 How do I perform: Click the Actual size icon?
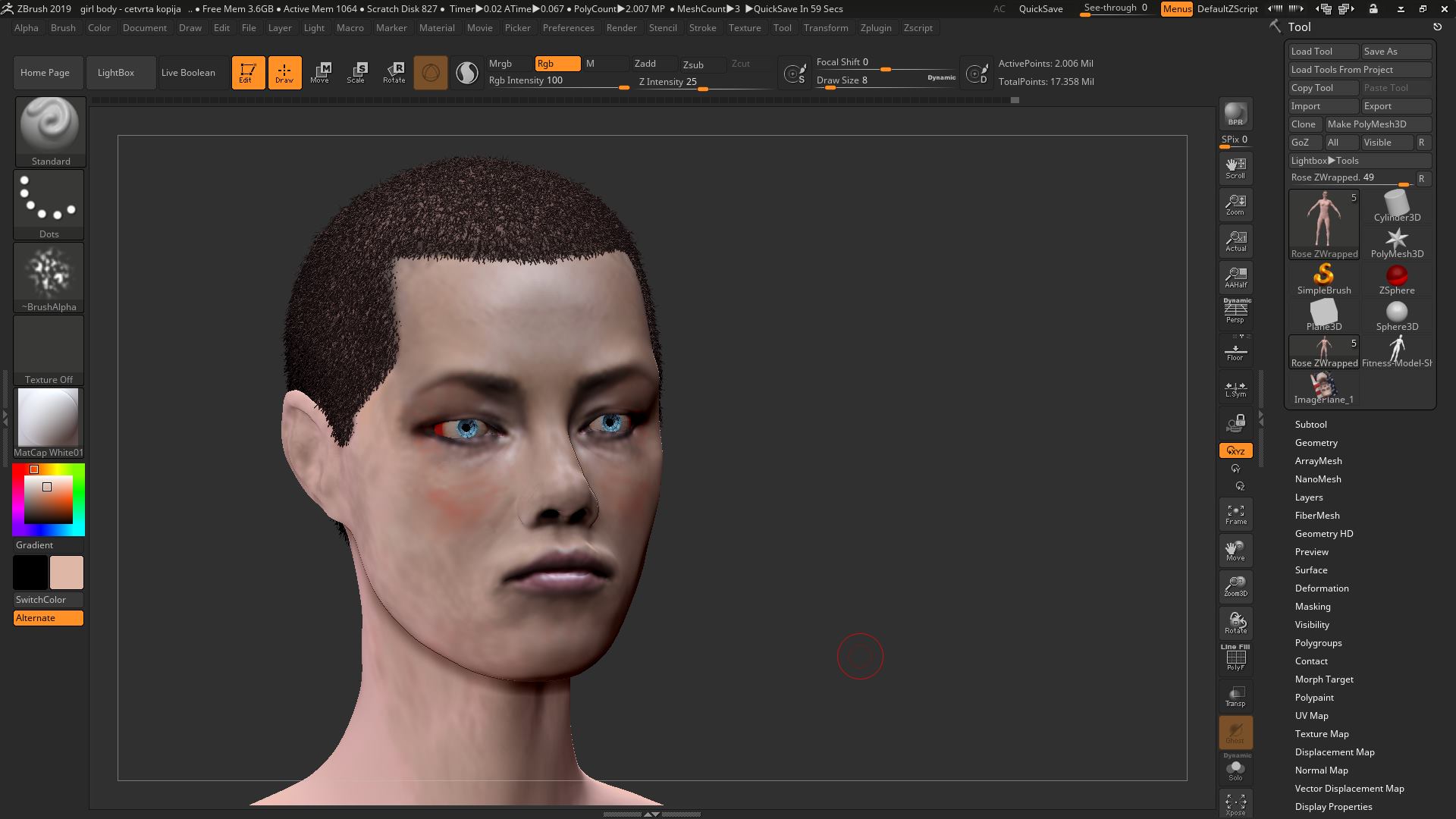point(1235,241)
